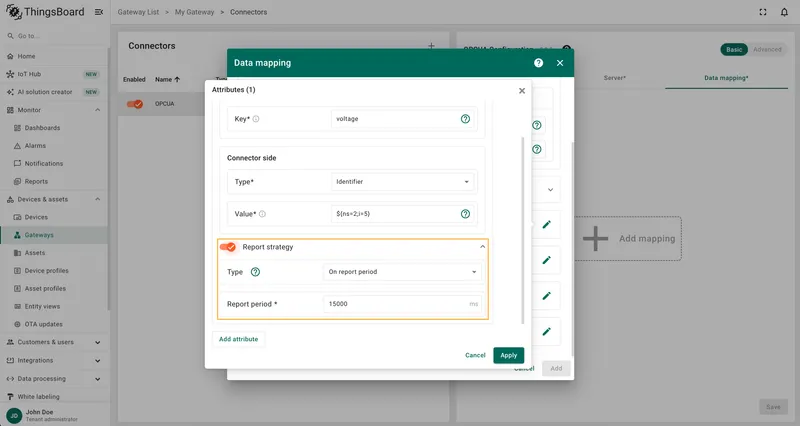Viewport: 800px width, 426px height.
Task: Open the Data mapping tab
Action: click(726, 78)
